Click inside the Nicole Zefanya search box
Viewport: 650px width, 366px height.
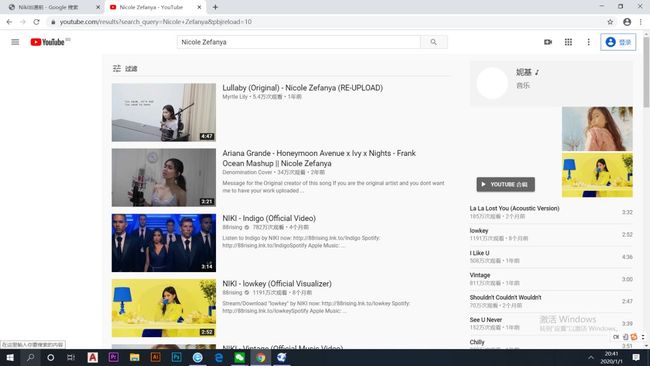298,42
